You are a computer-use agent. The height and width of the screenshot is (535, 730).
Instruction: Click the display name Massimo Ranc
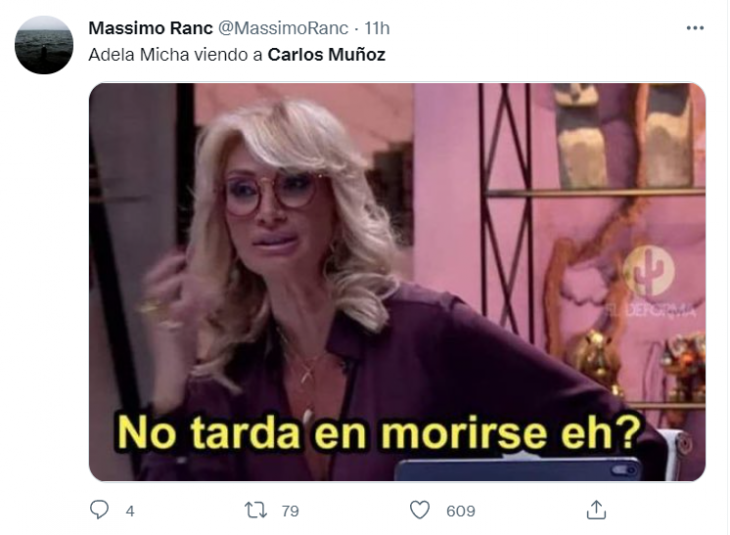click(x=150, y=28)
